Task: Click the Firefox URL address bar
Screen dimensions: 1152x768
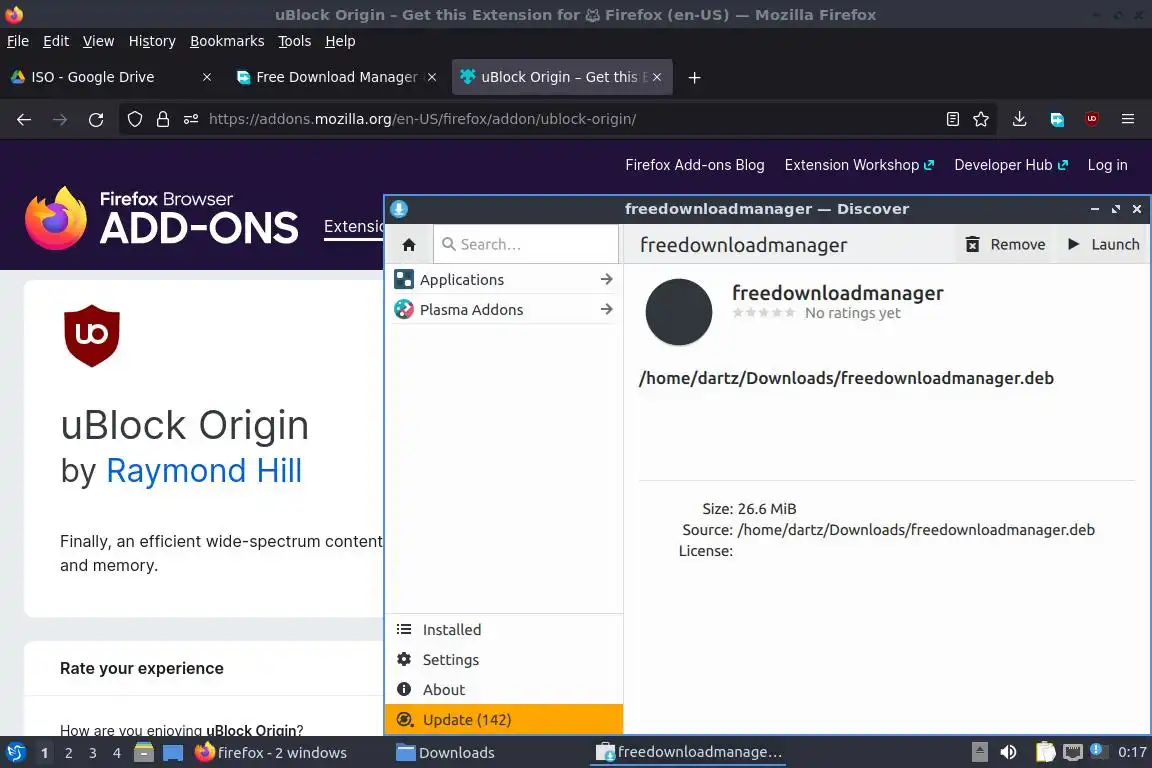Action: click(558, 119)
